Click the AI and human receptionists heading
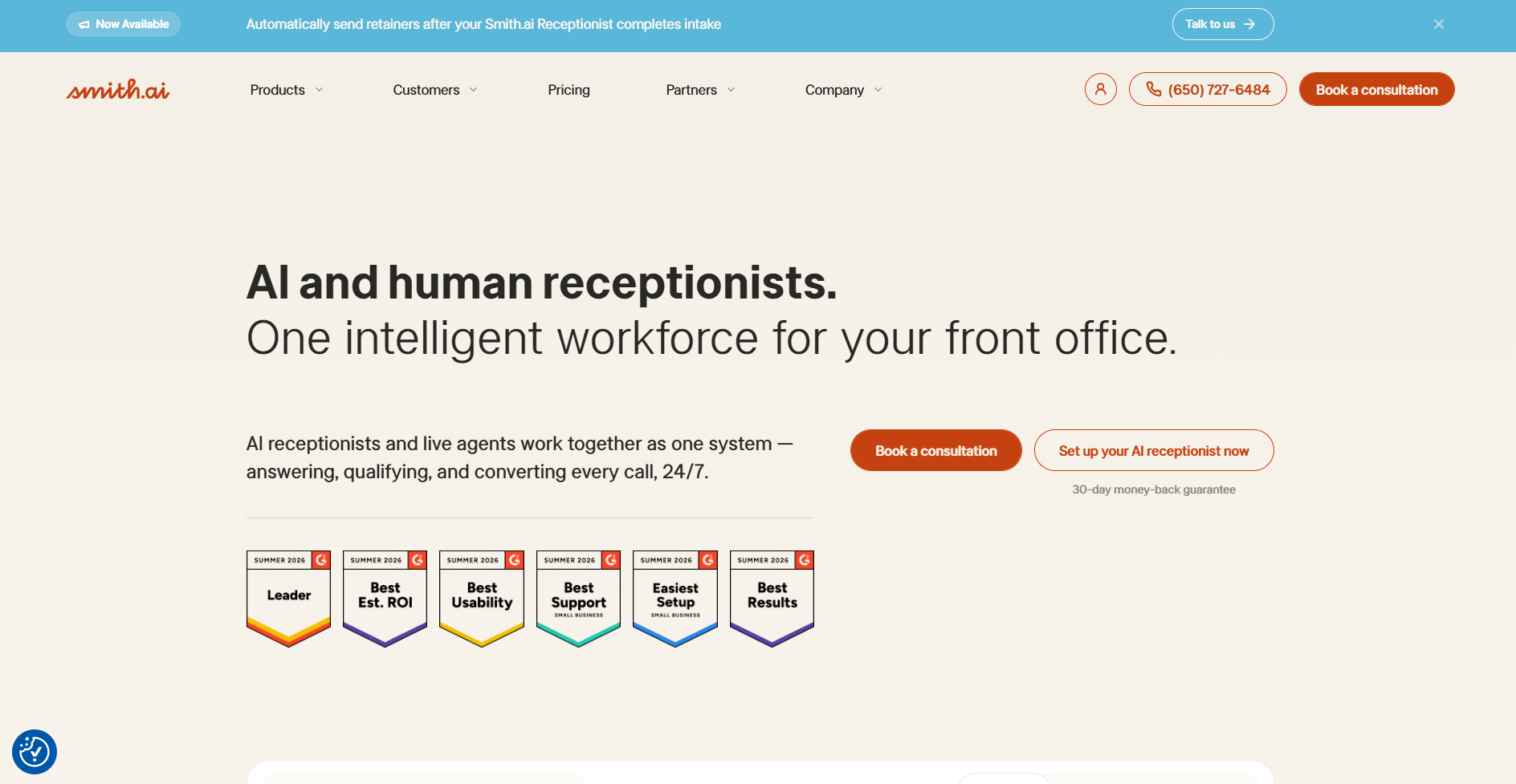 click(542, 282)
